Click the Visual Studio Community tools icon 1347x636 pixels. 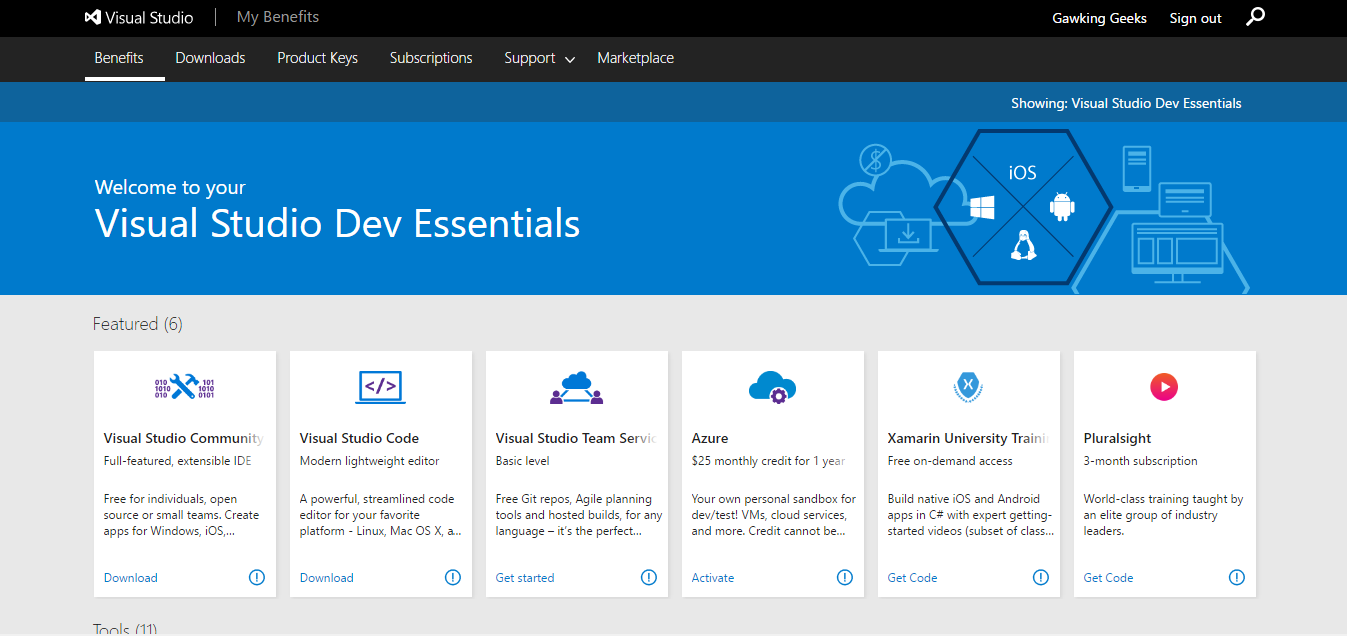coord(185,387)
